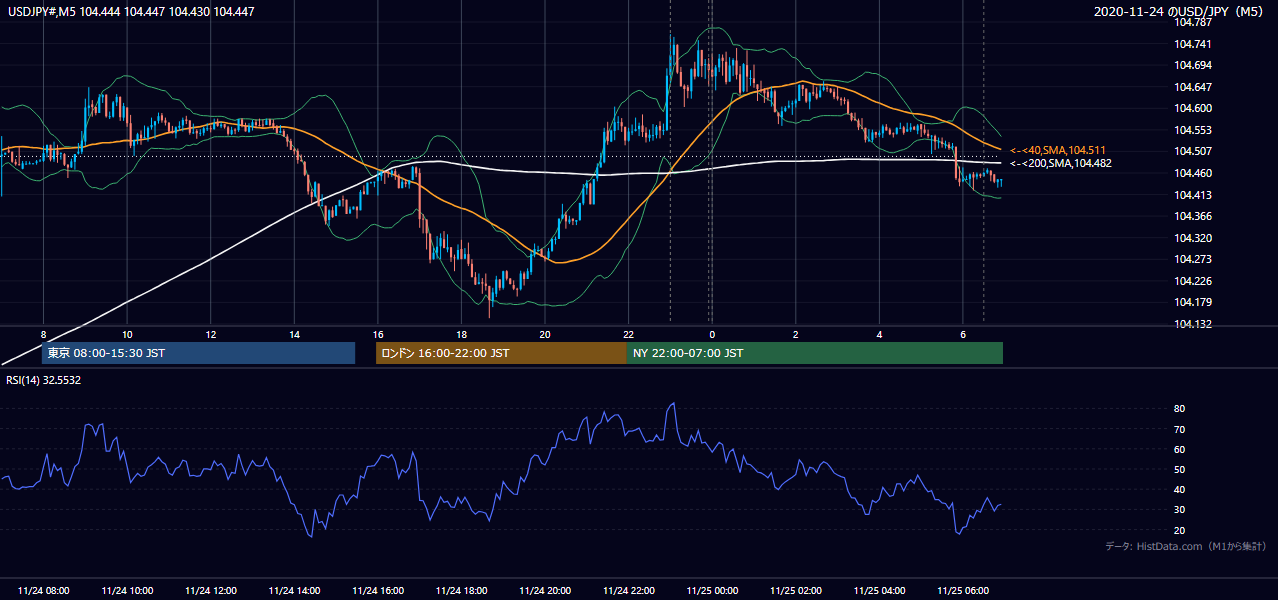1278x600 pixels.
Task: Click the '11/25 06:00' time axis label
Action: pos(963,591)
